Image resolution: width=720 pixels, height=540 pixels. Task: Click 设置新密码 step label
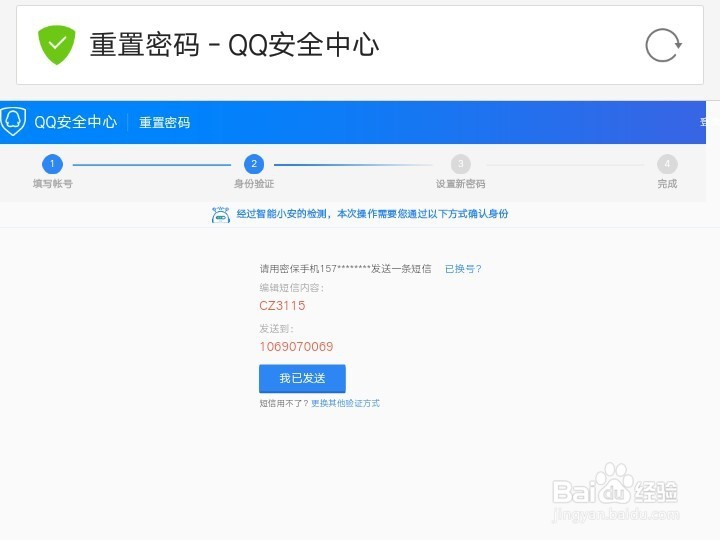(461, 184)
